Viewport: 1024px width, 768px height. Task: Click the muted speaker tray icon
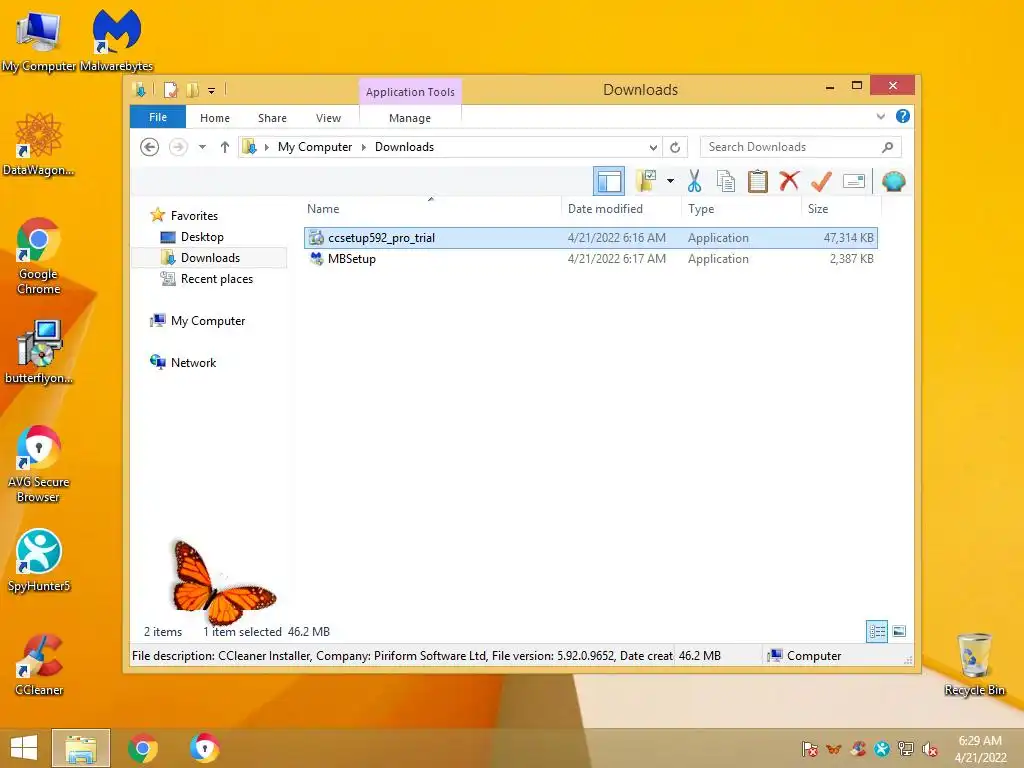[930, 749]
